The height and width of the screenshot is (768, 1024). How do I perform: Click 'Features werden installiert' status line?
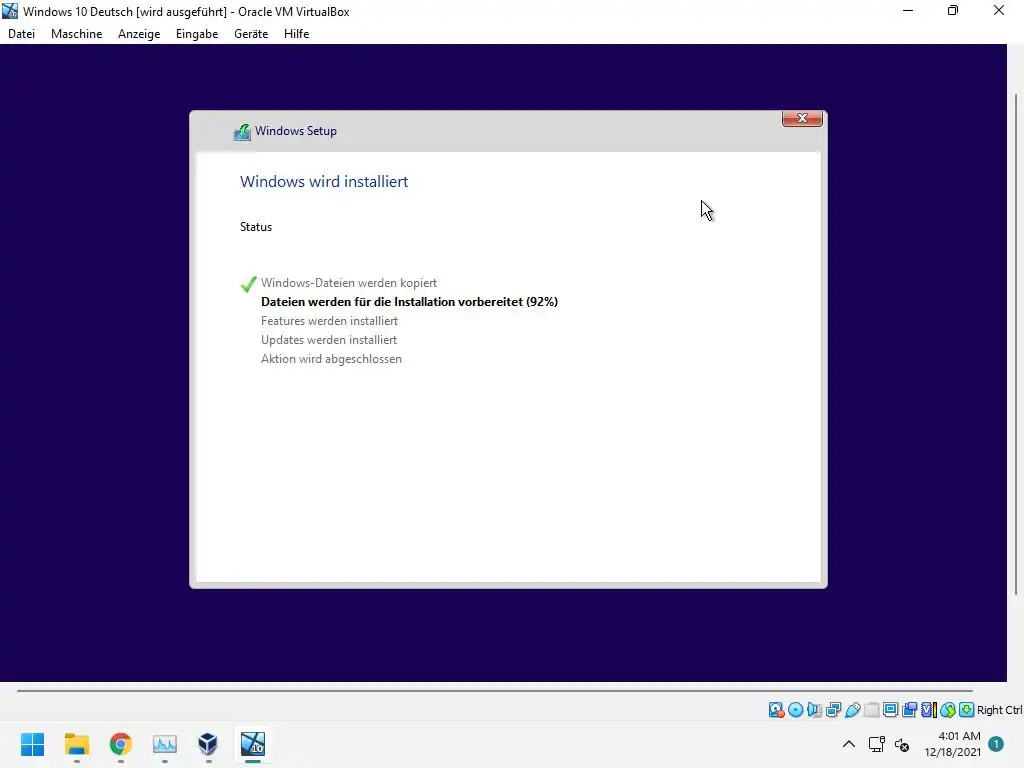point(329,321)
